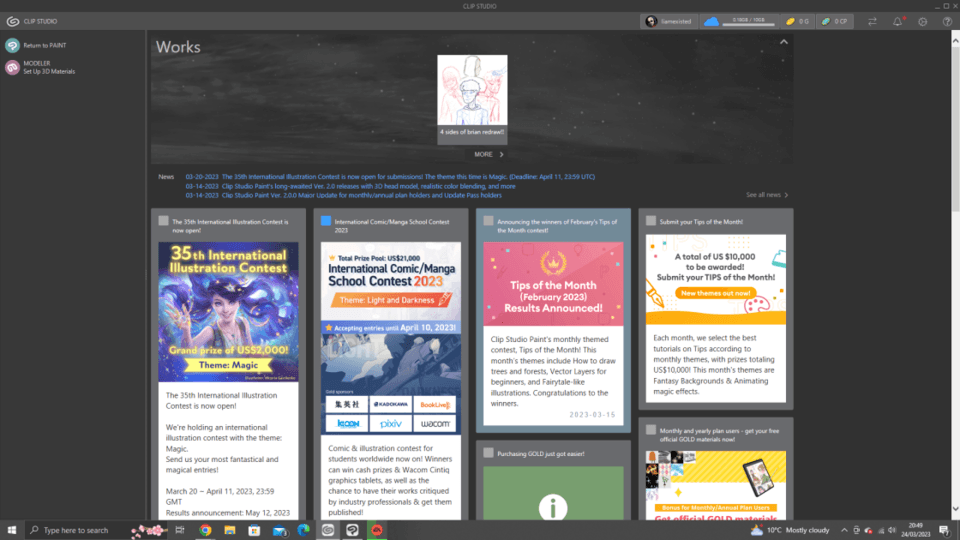Toggle checkbox on Comic/Manga School Contest card
Image resolution: width=960 pixels, height=540 pixels.
326,221
